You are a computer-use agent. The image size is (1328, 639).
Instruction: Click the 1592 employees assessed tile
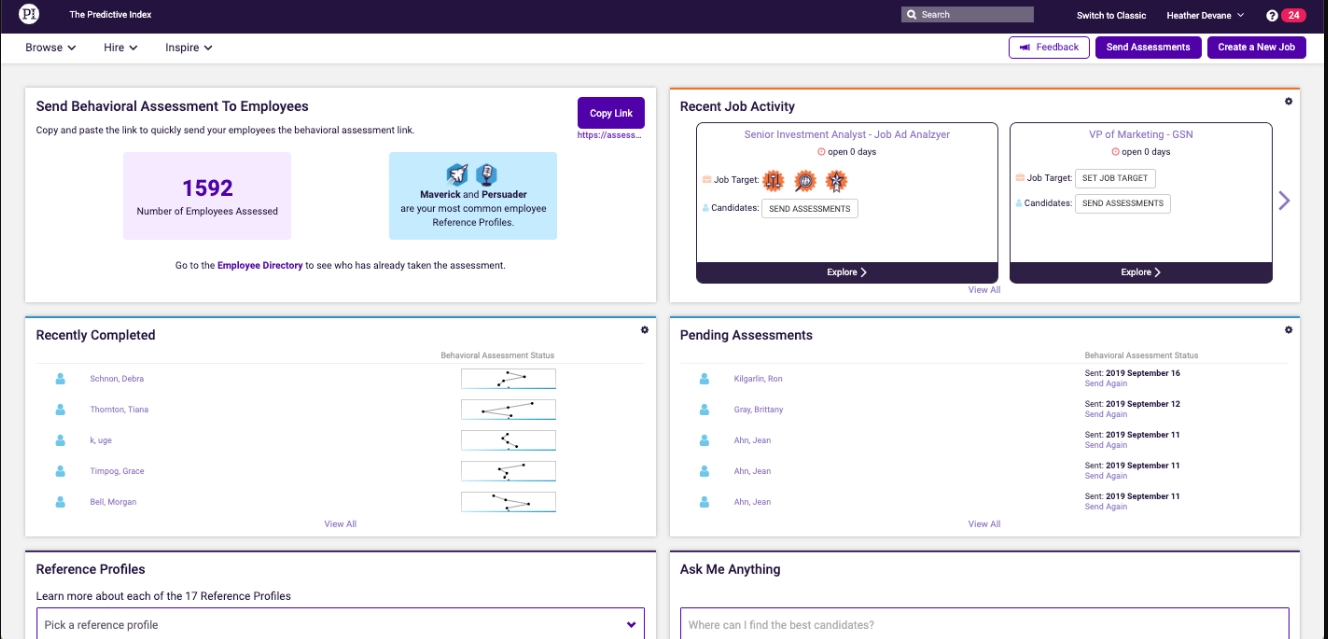pos(207,196)
